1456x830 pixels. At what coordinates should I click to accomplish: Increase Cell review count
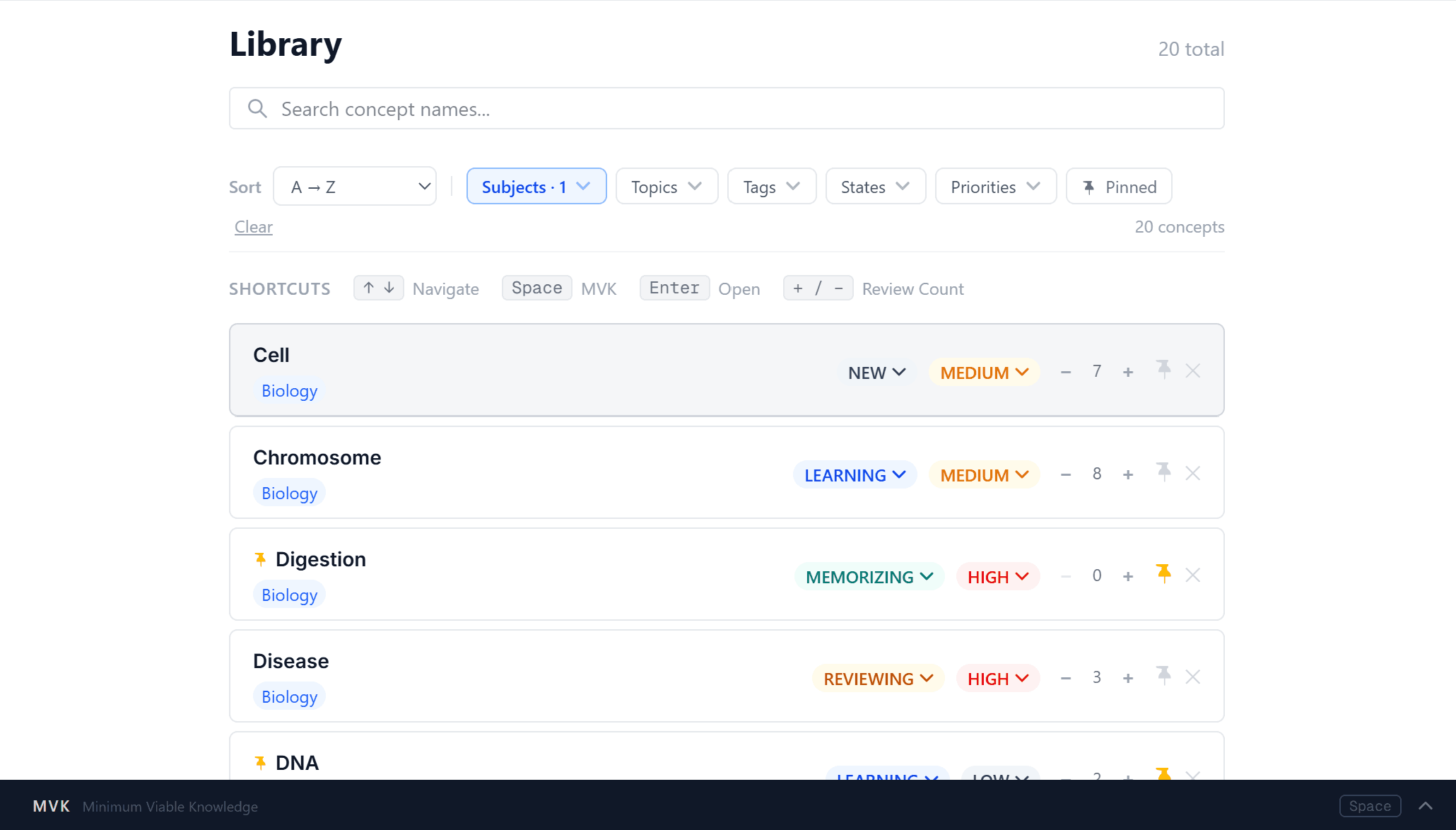tap(1128, 372)
